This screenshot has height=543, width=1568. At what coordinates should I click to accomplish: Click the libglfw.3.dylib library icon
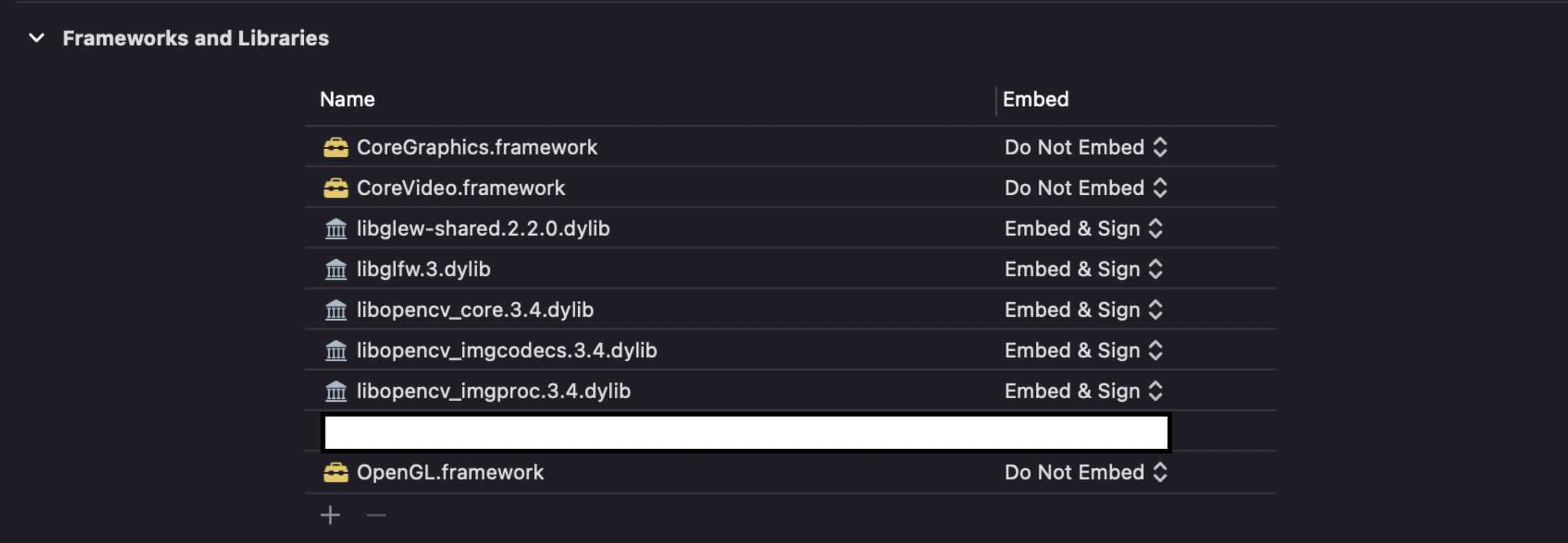coord(335,269)
